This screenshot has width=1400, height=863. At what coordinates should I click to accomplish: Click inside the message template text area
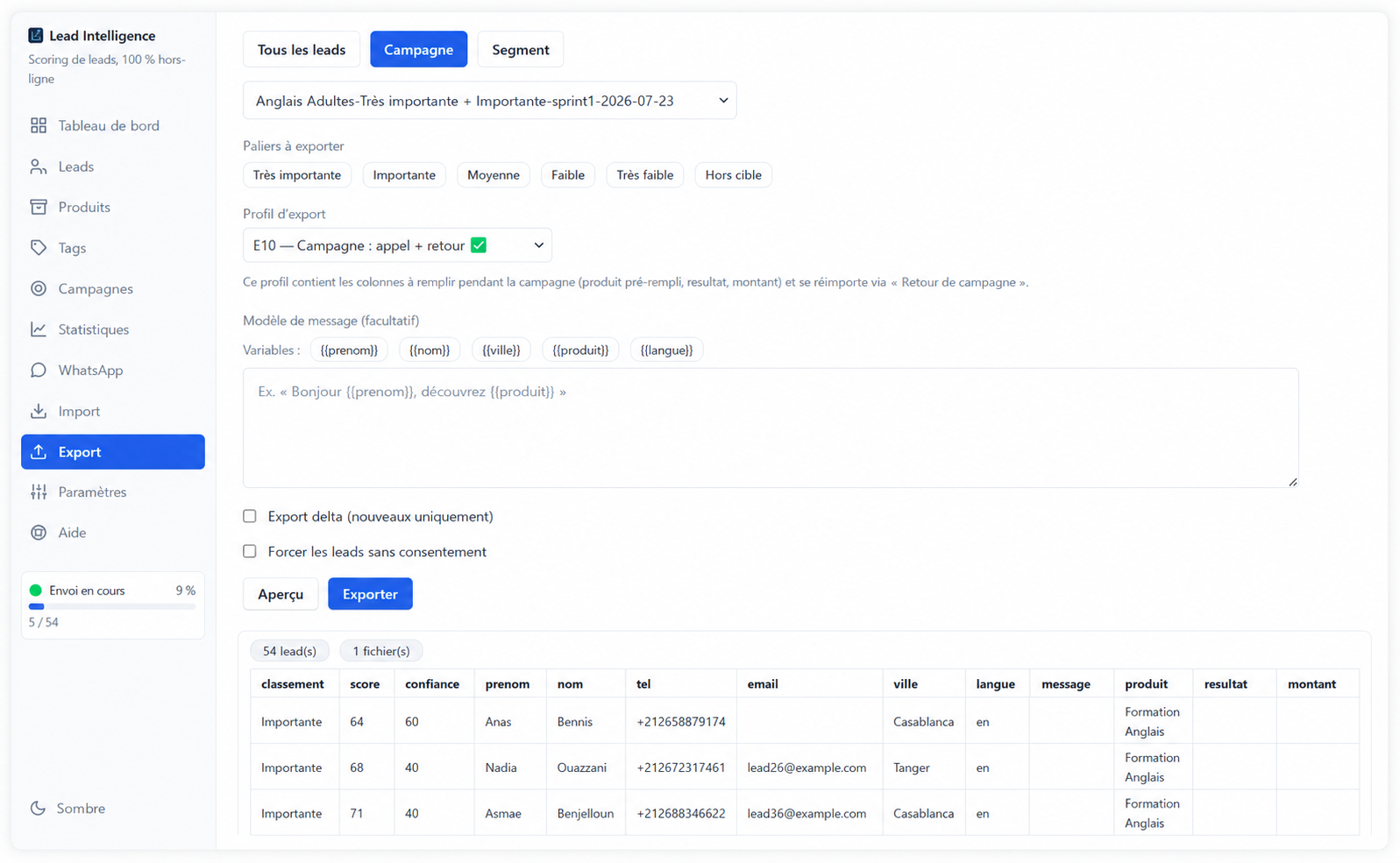pyautogui.click(x=771, y=428)
